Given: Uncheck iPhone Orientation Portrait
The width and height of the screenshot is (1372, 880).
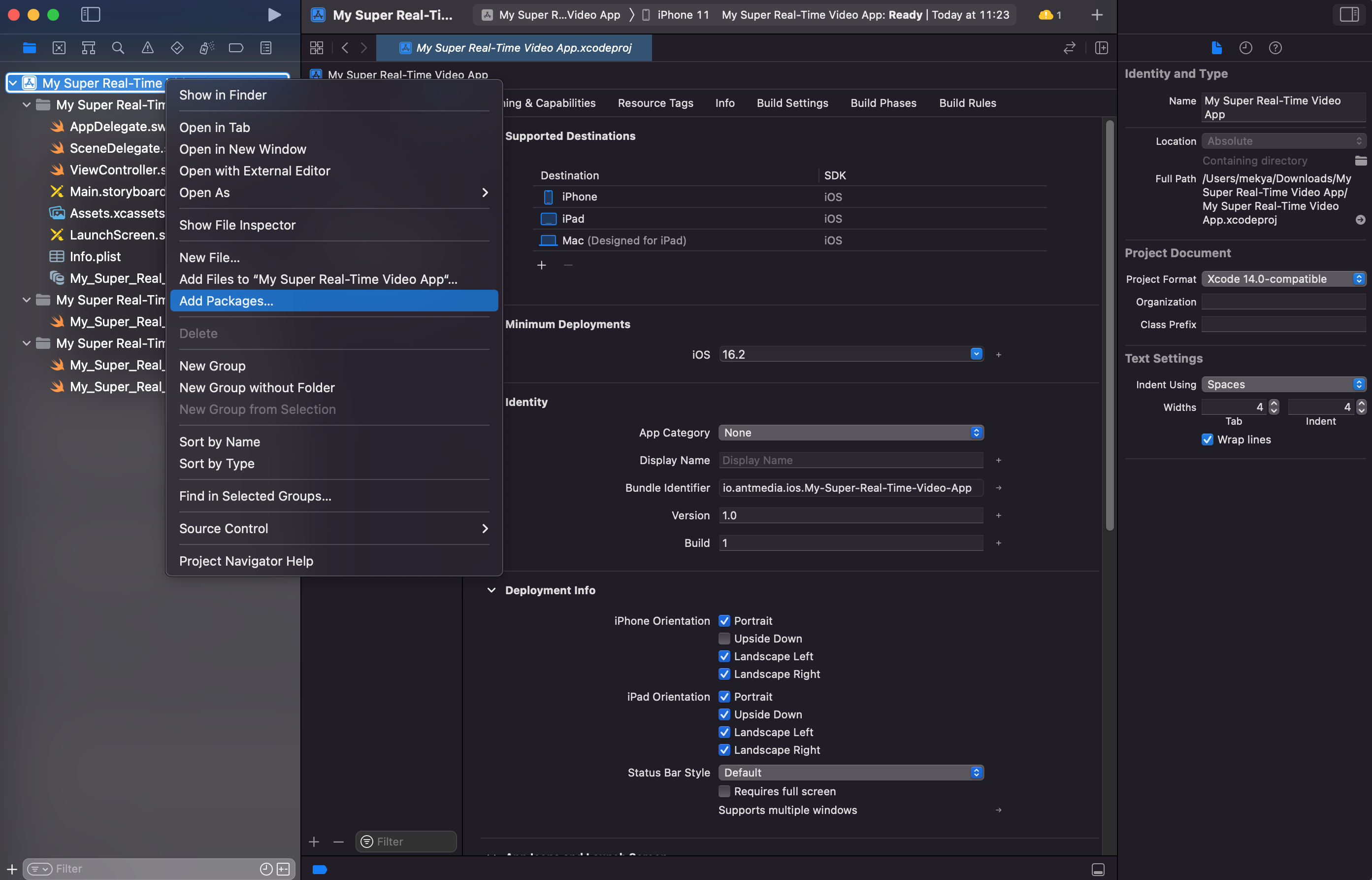Looking at the screenshot, I should 724,620.
